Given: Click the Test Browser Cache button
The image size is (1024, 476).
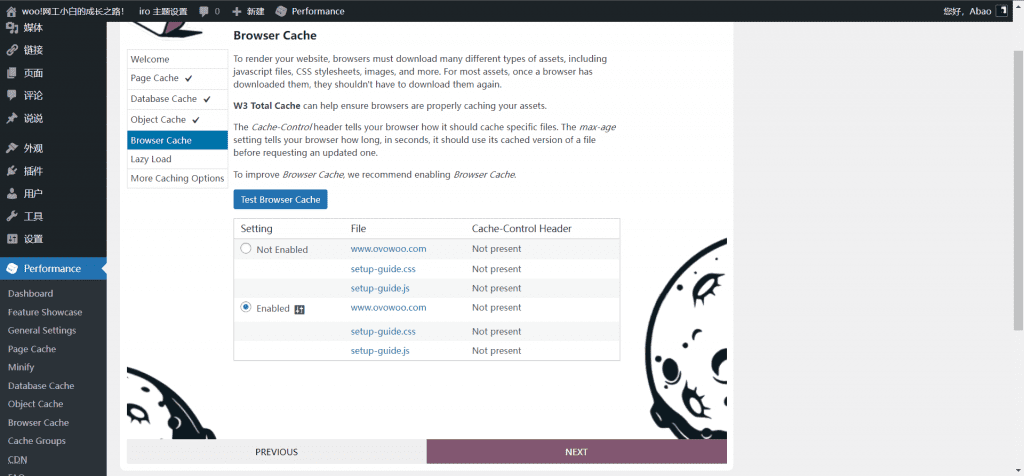Looking at the screenshot, I should (280, 199).
